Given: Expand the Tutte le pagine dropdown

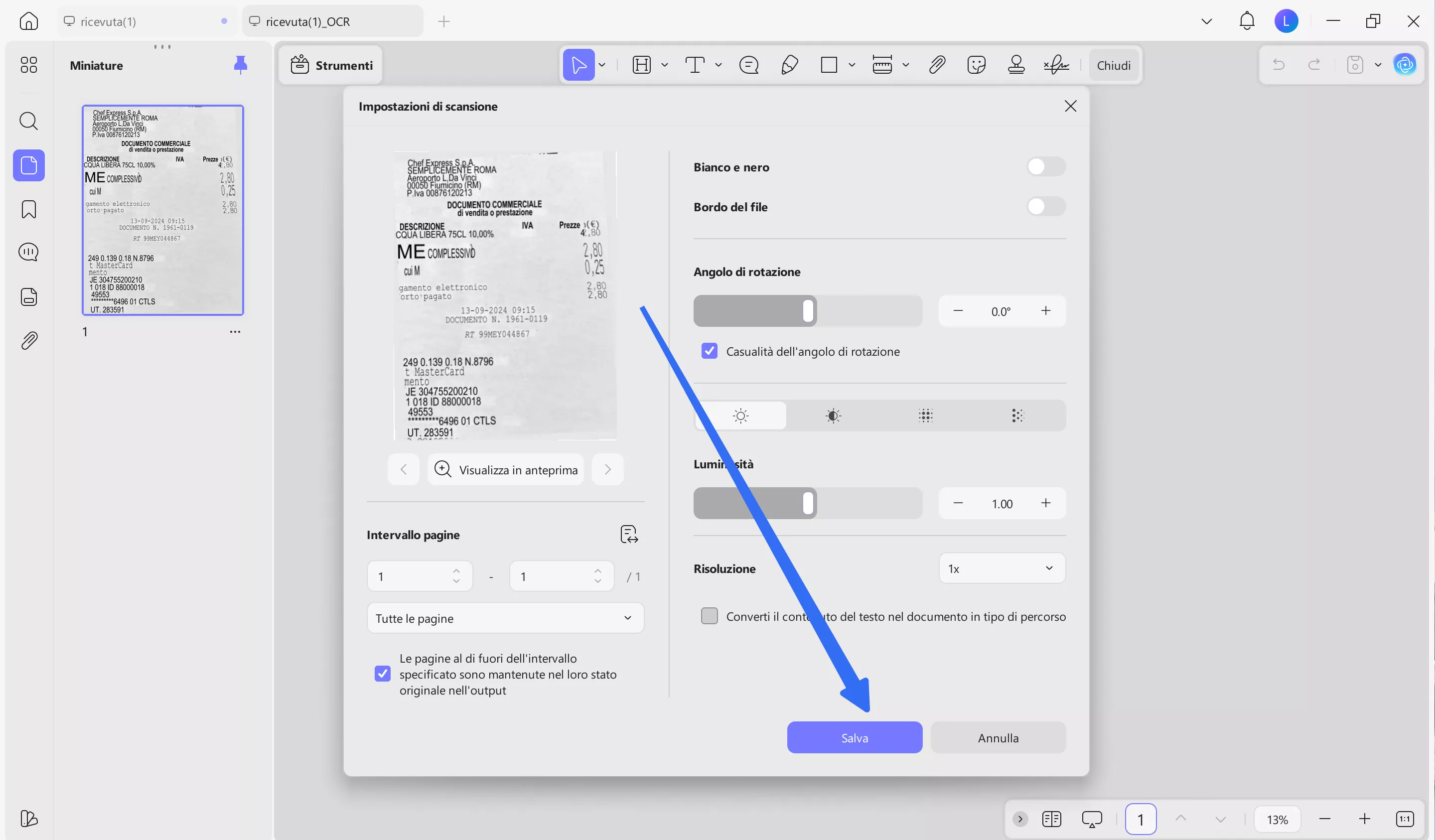Looking at the screenshot, I should point(505,618).
